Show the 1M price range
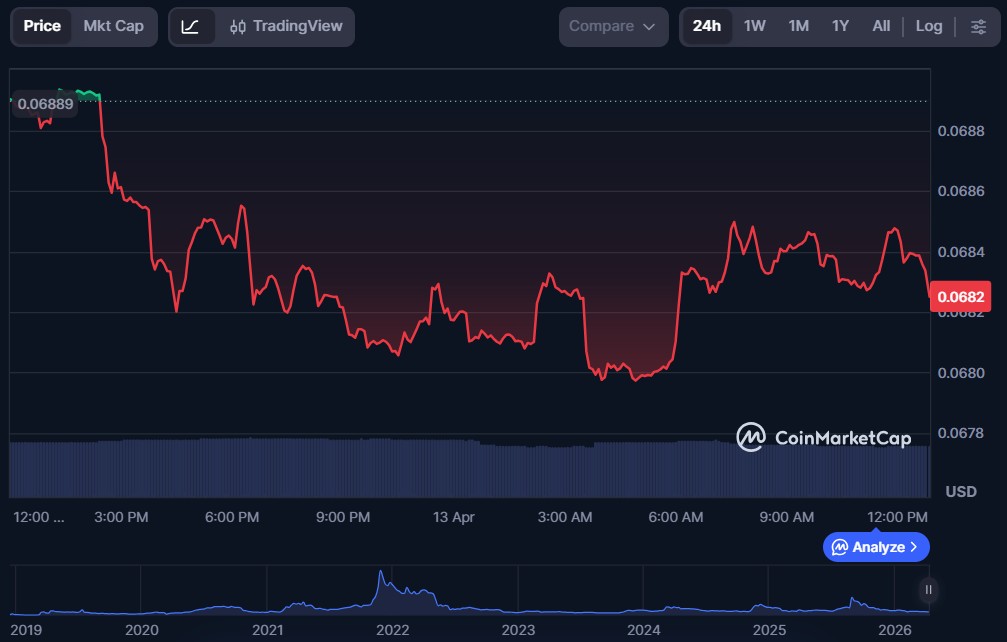Screen dimensions: 1007x642 (798, 26)
